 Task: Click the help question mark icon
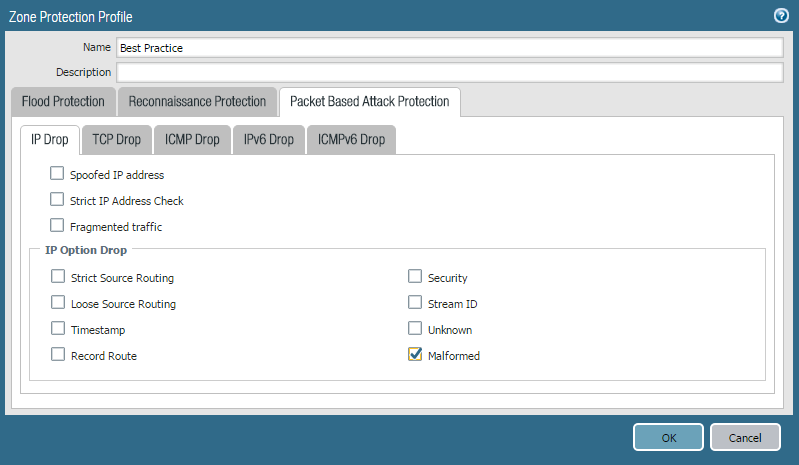click(x=781, y=16)
